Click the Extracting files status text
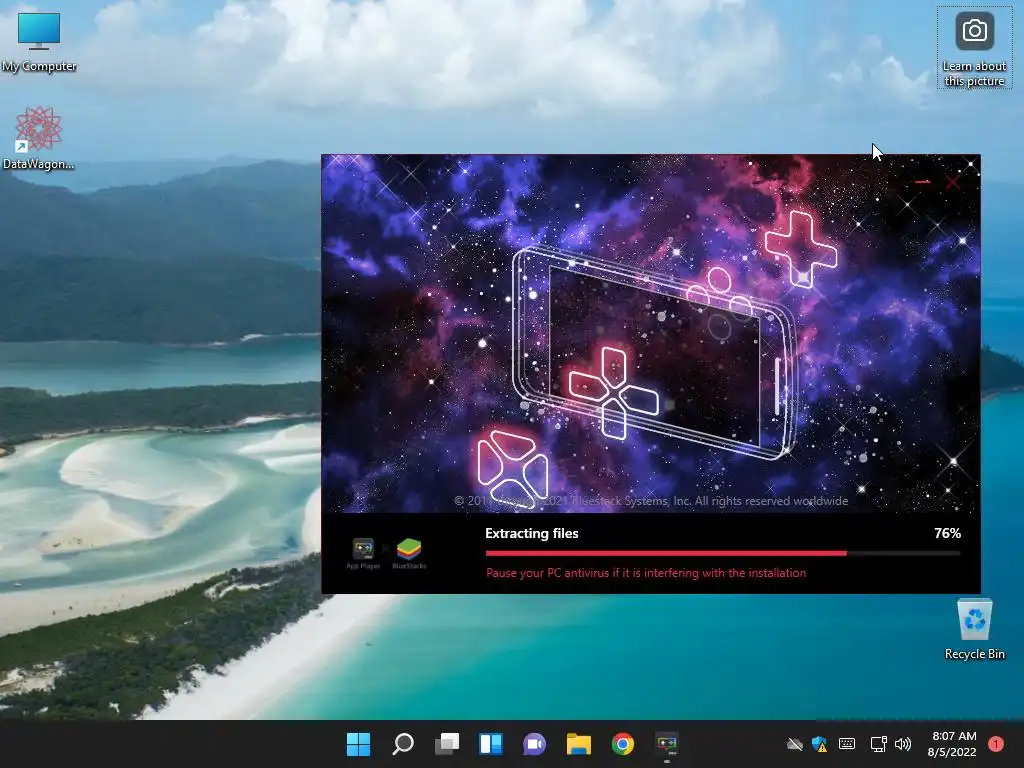 pos(532,533)
